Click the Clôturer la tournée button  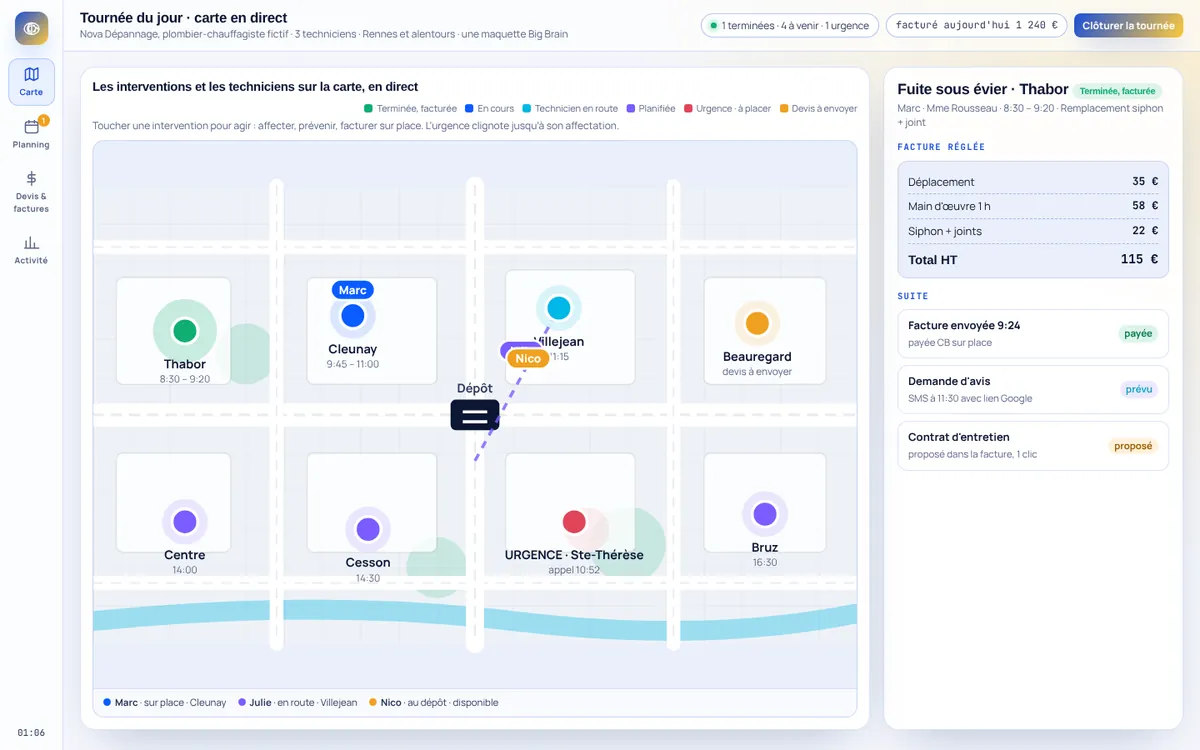coord(1128,26)
